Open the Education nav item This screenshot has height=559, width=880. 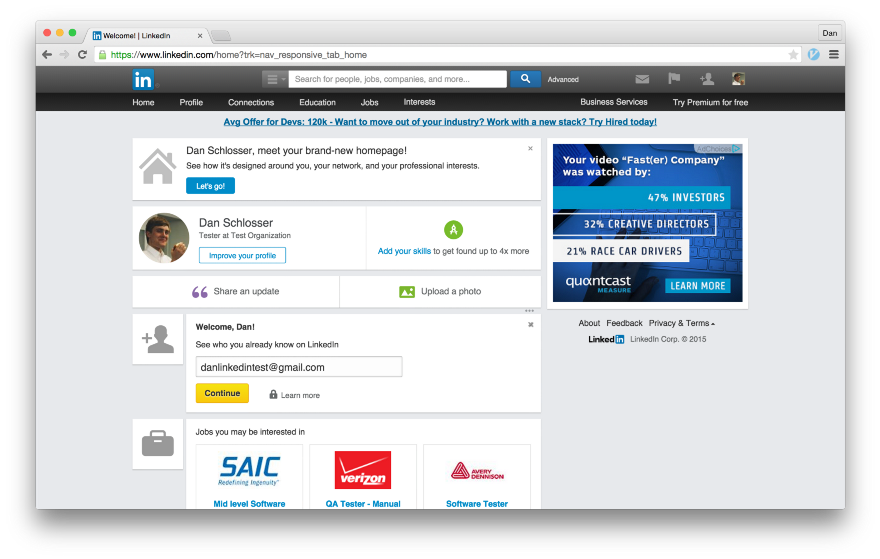click(x=317, y=102)
